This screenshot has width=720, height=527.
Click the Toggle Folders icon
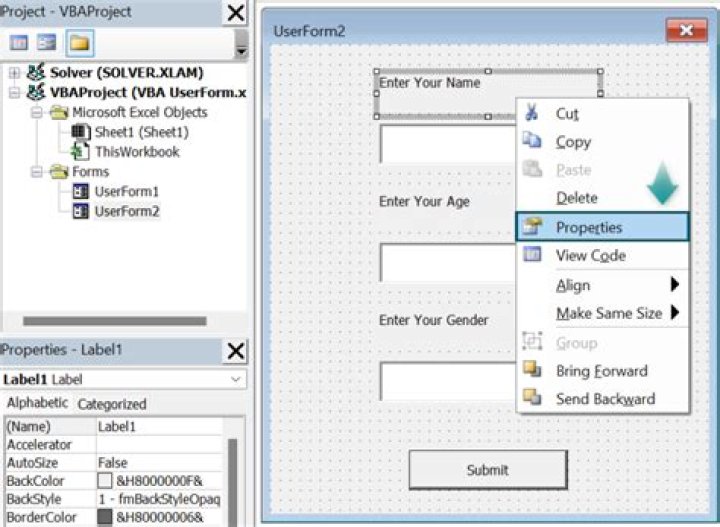pyautogui.click(x=79, y=43)
